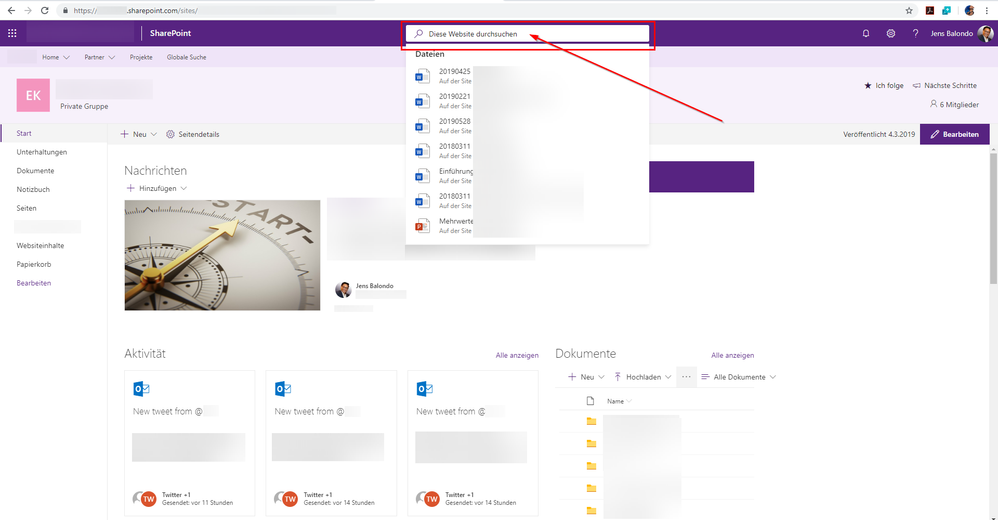Click the browser back arrow
The image size is (998, 520).
point(11,10)
